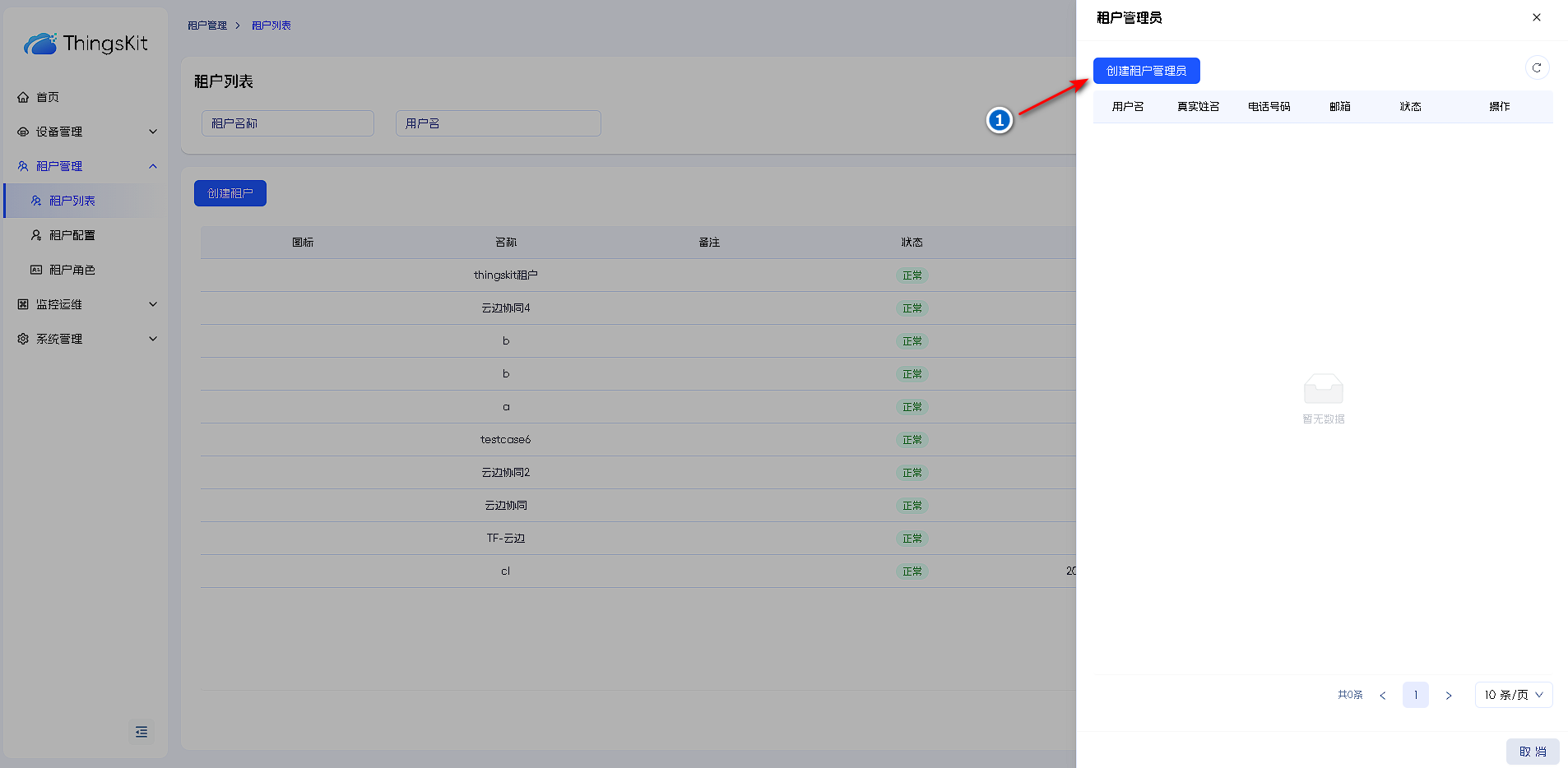The width and height of the screenshot is (1568, 768).
Task: Click the 创建租户 button
Action: 230,193
